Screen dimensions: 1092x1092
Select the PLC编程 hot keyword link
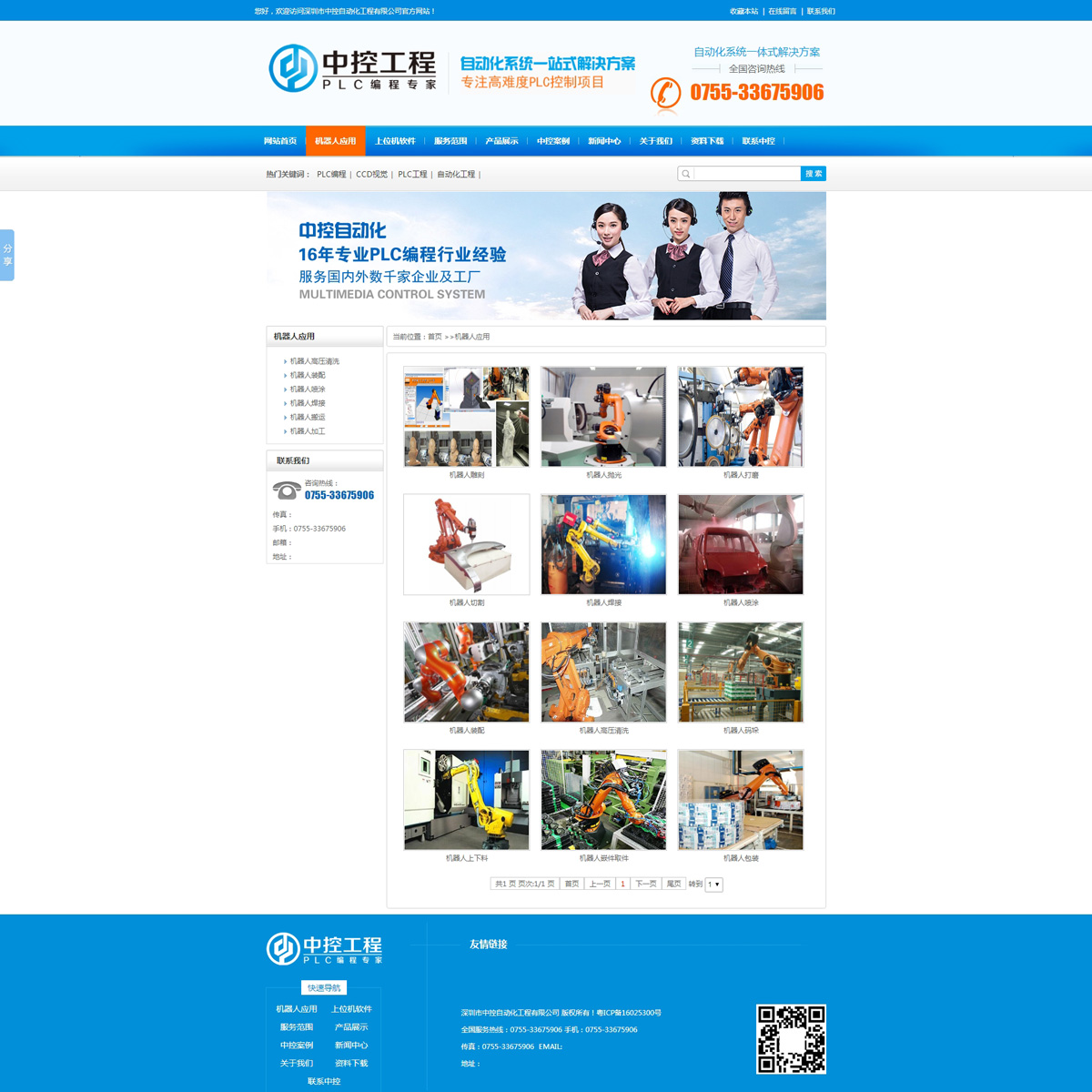(x=331, y=174)
